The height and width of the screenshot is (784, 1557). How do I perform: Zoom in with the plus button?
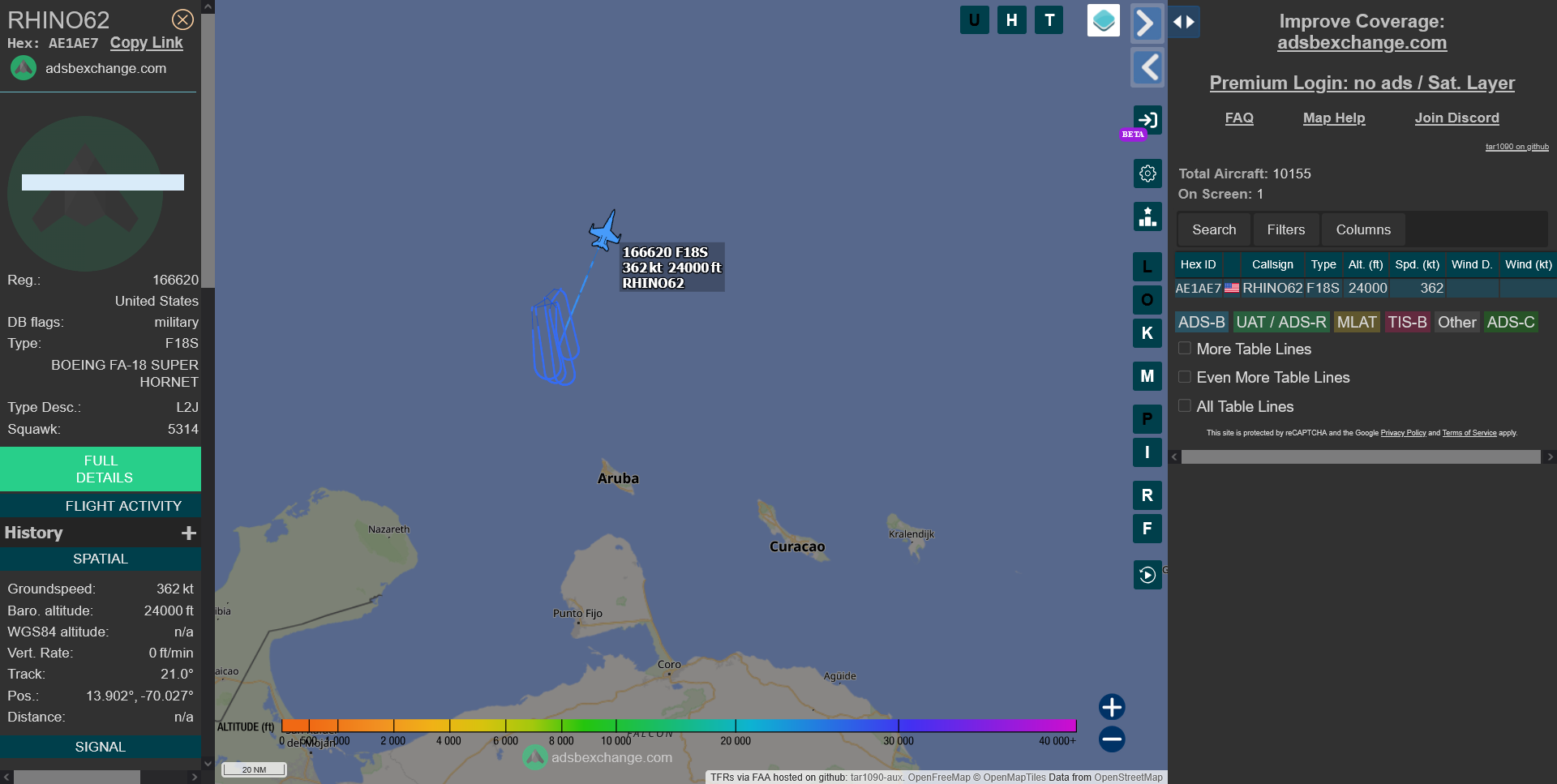(x=1111, y=707)
